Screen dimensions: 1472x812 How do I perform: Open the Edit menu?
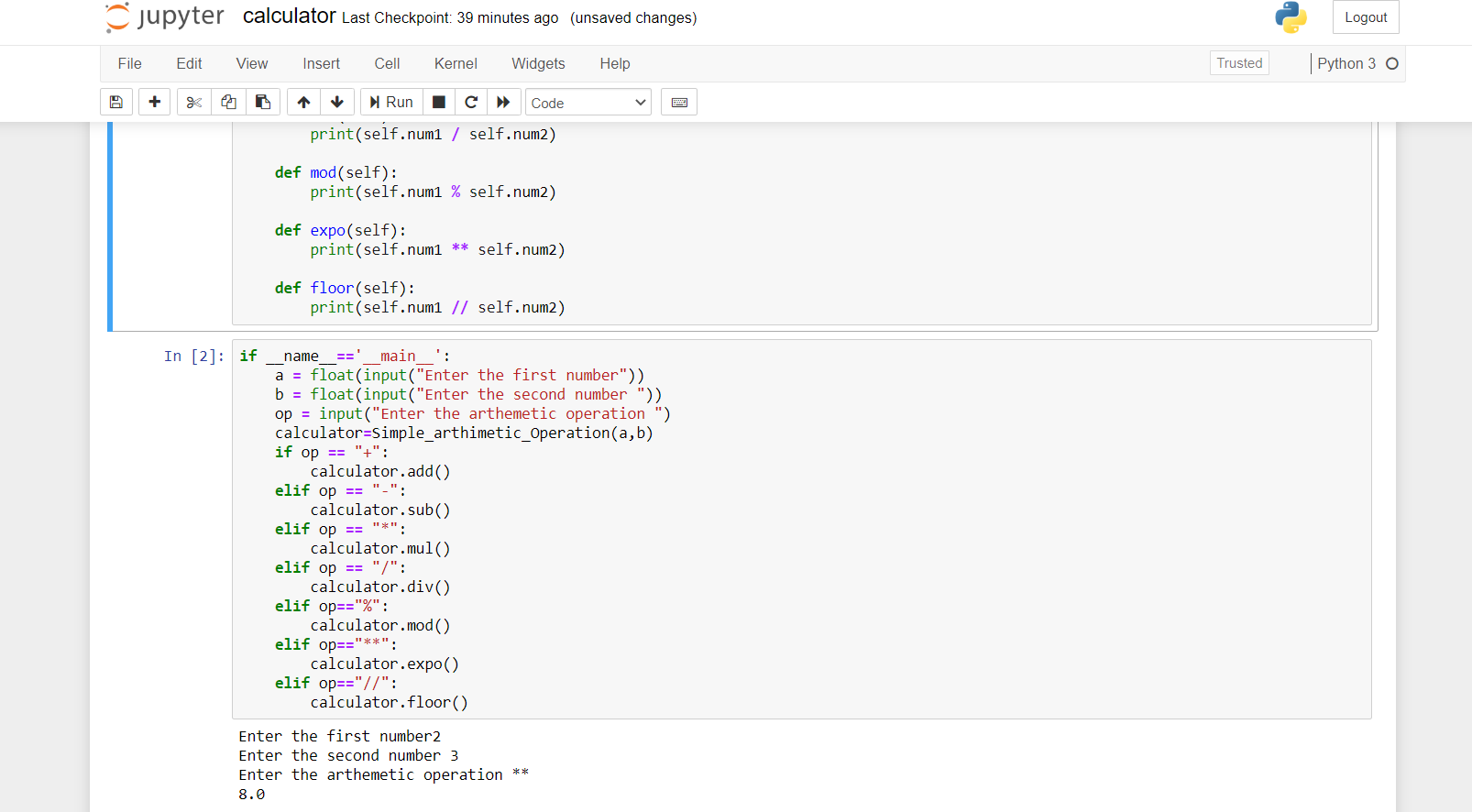pos(190,63)
